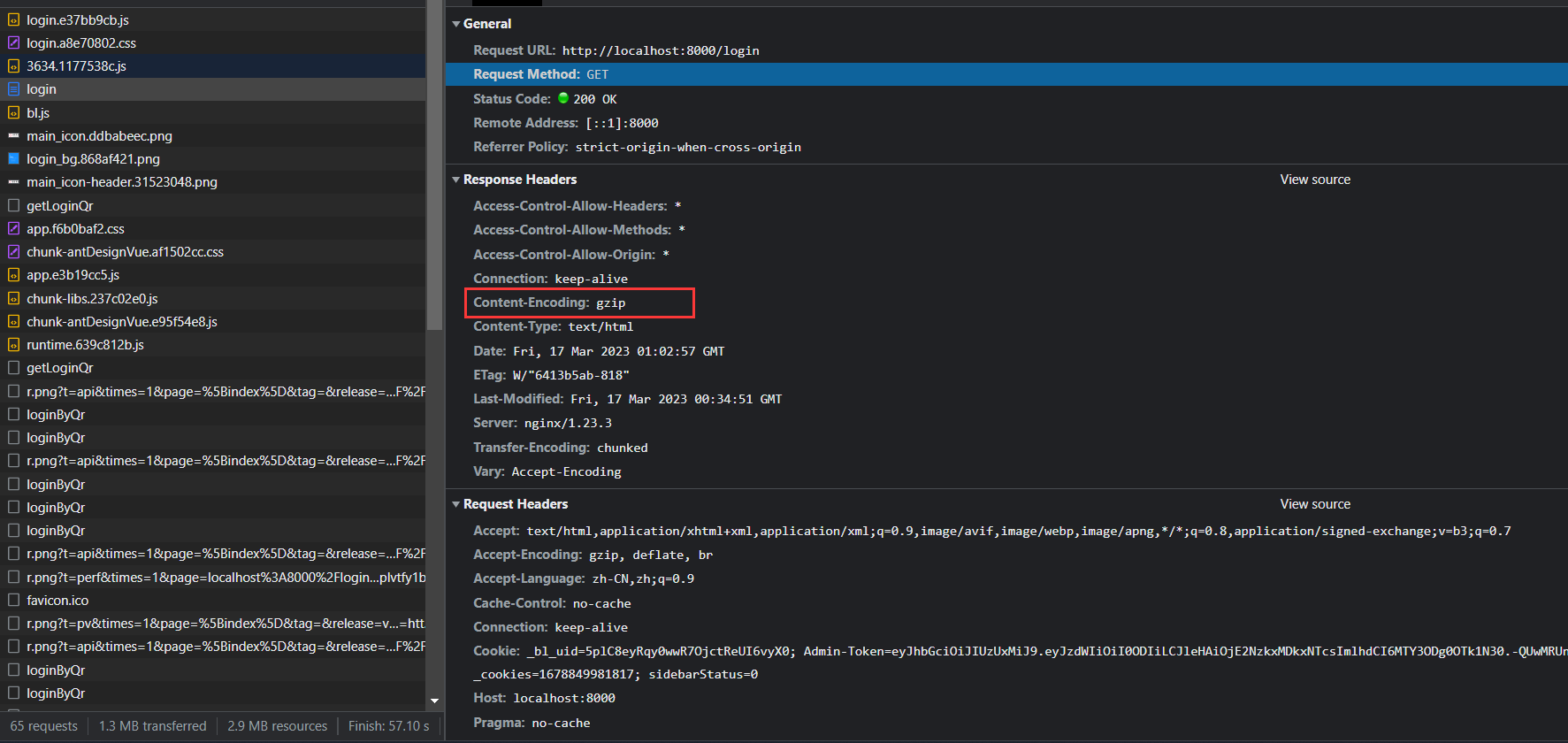Click the script icon next to 3634.1177538c.js
Viewport: 1568px width, 743px height.
click(x=13, y=65)
